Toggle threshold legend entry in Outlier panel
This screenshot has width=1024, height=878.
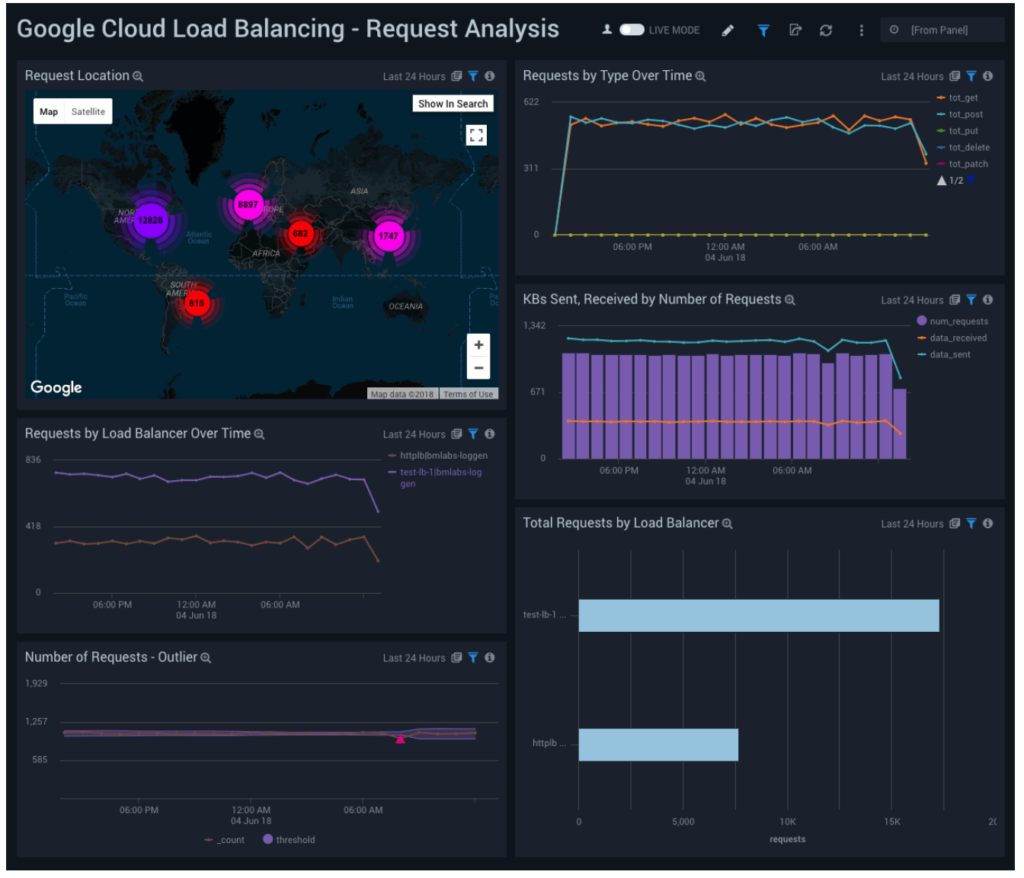289,839
